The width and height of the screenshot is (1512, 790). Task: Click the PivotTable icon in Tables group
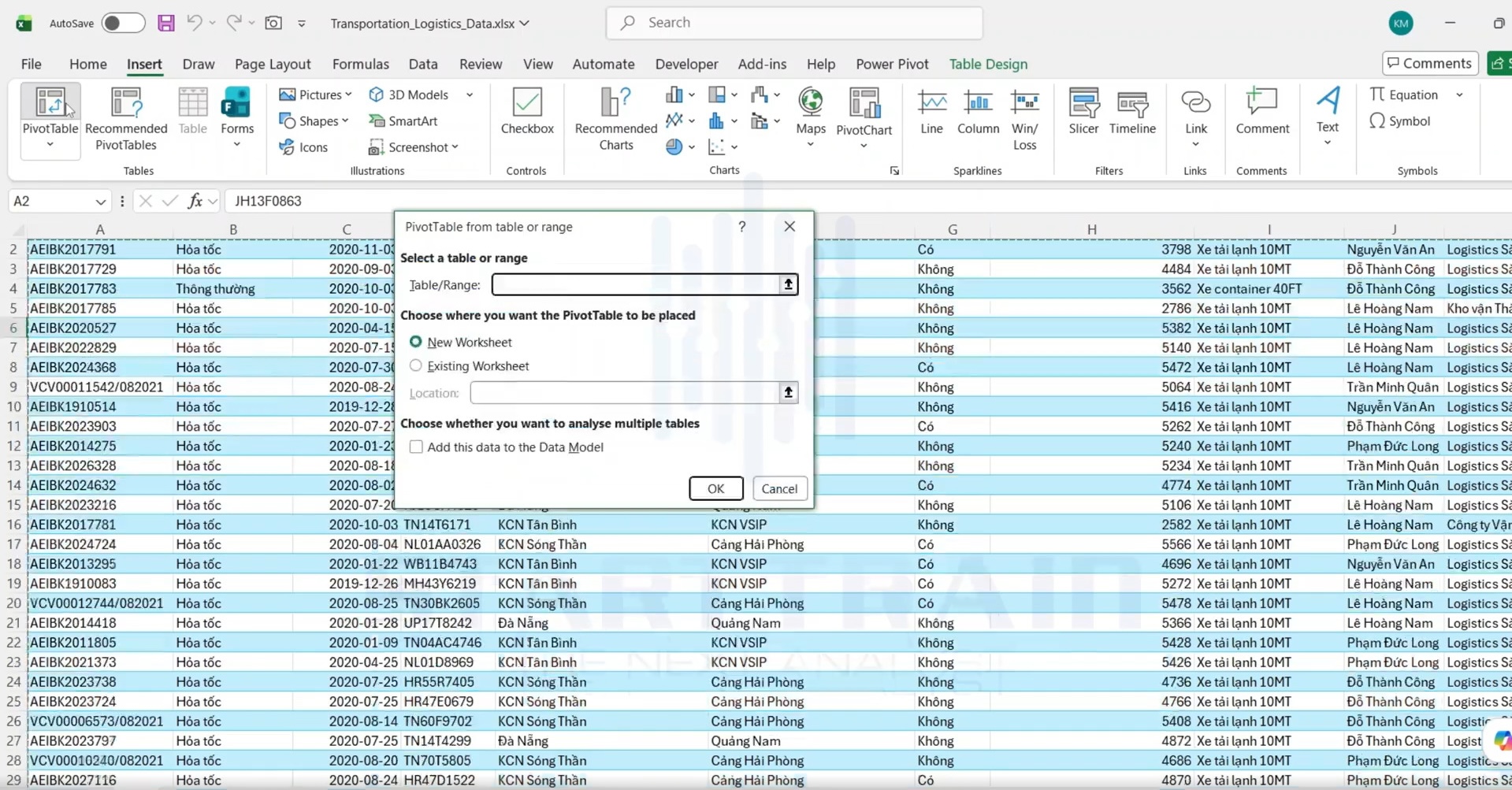(x=50, y=104)
